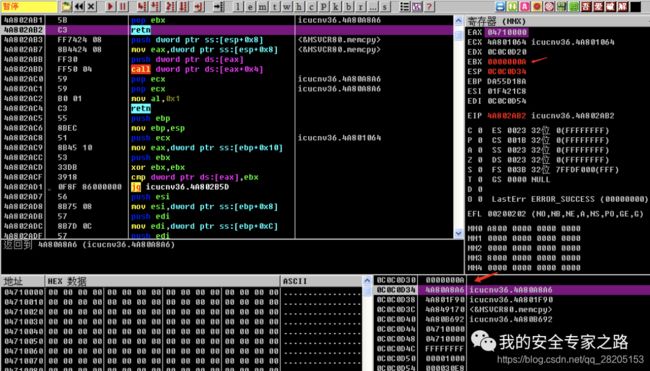Click the dark red '解' toolbar icon
The height and width of the screenshot is (371, 650).
[623, 6]
